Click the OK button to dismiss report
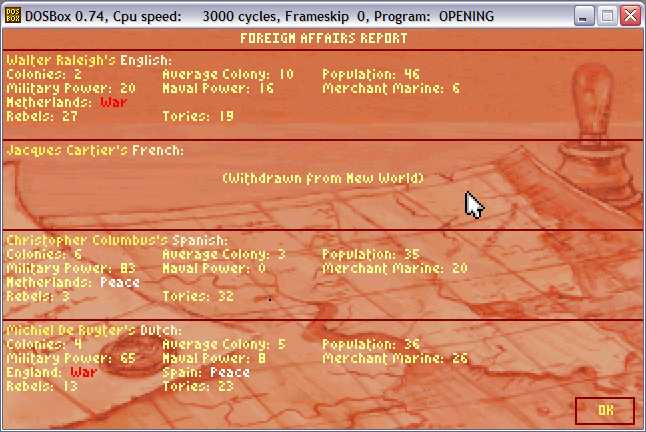 604,410
